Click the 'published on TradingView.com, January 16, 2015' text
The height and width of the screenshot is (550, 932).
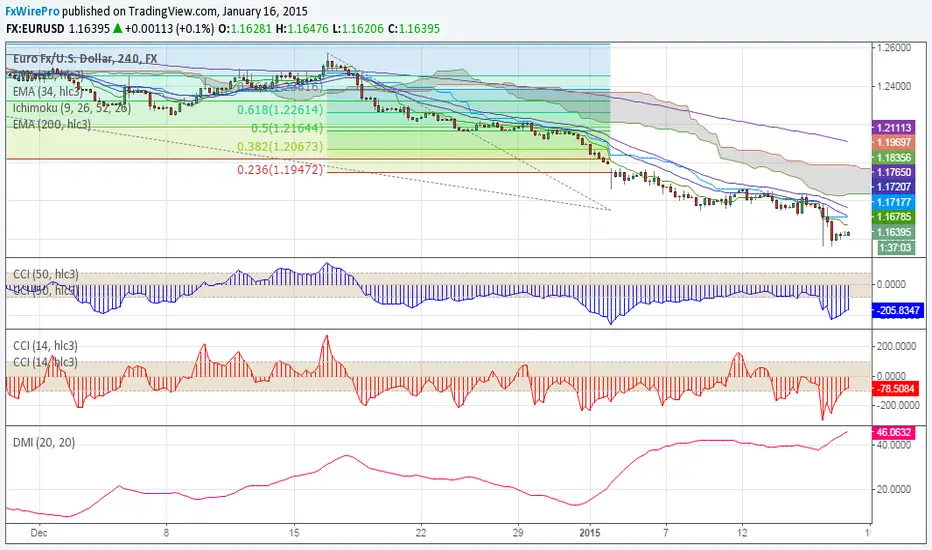coord(185,11)
